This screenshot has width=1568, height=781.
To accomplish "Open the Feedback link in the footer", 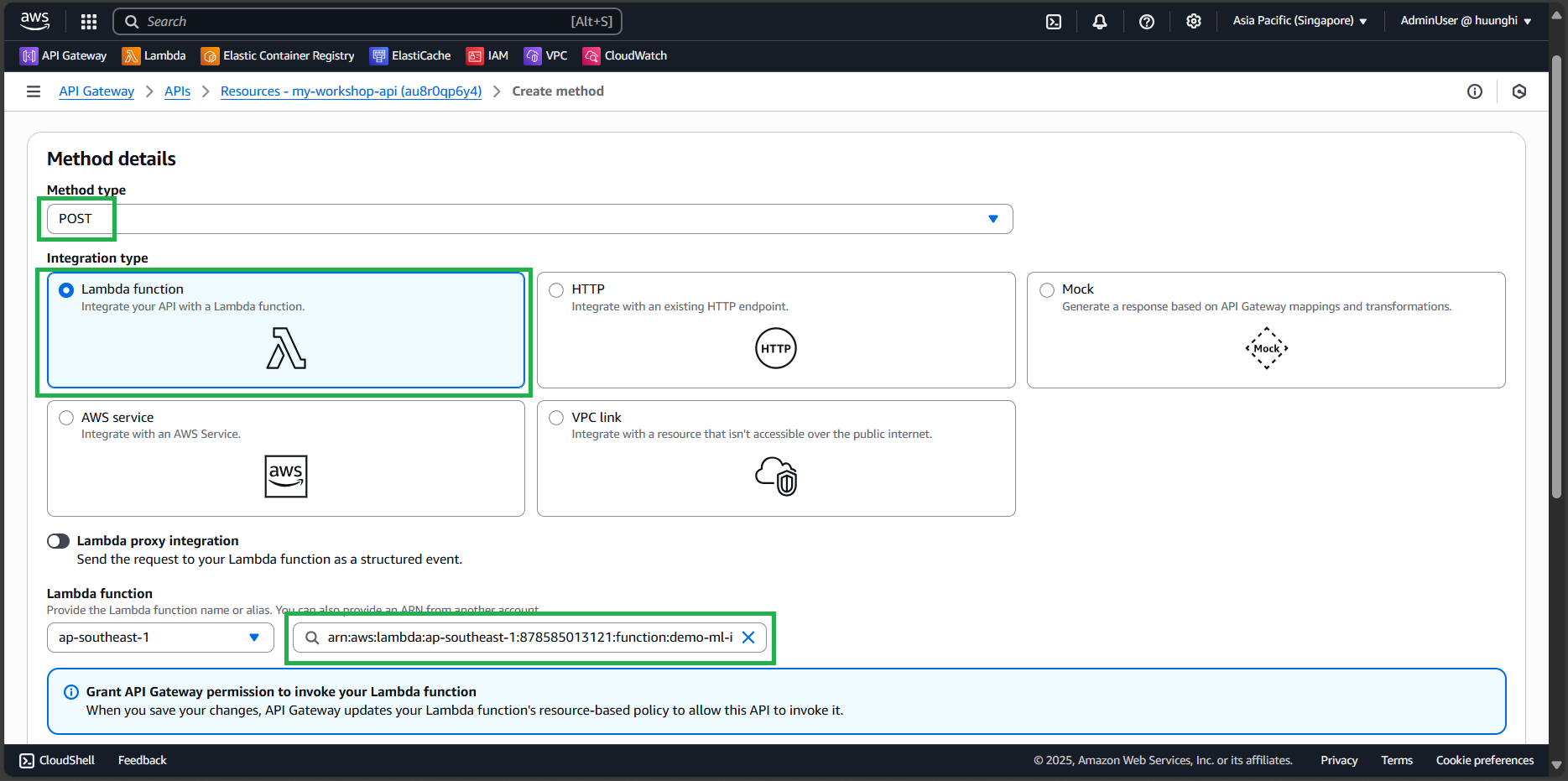I will point(143,761).
